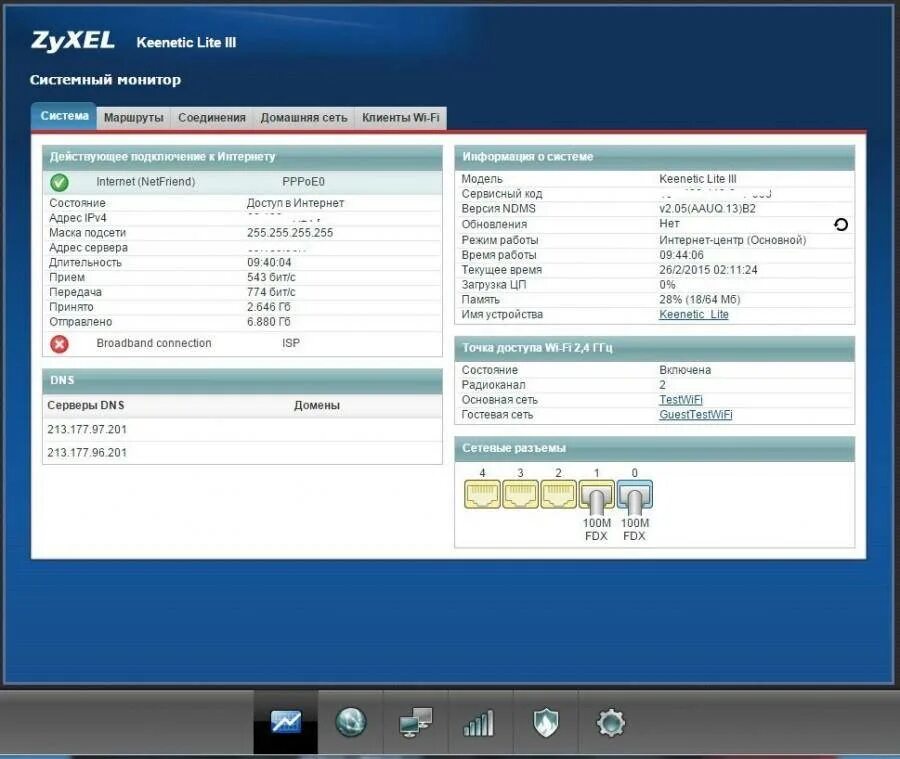
Task: Click network port 2 icon
Action: [x=558, y=494]
